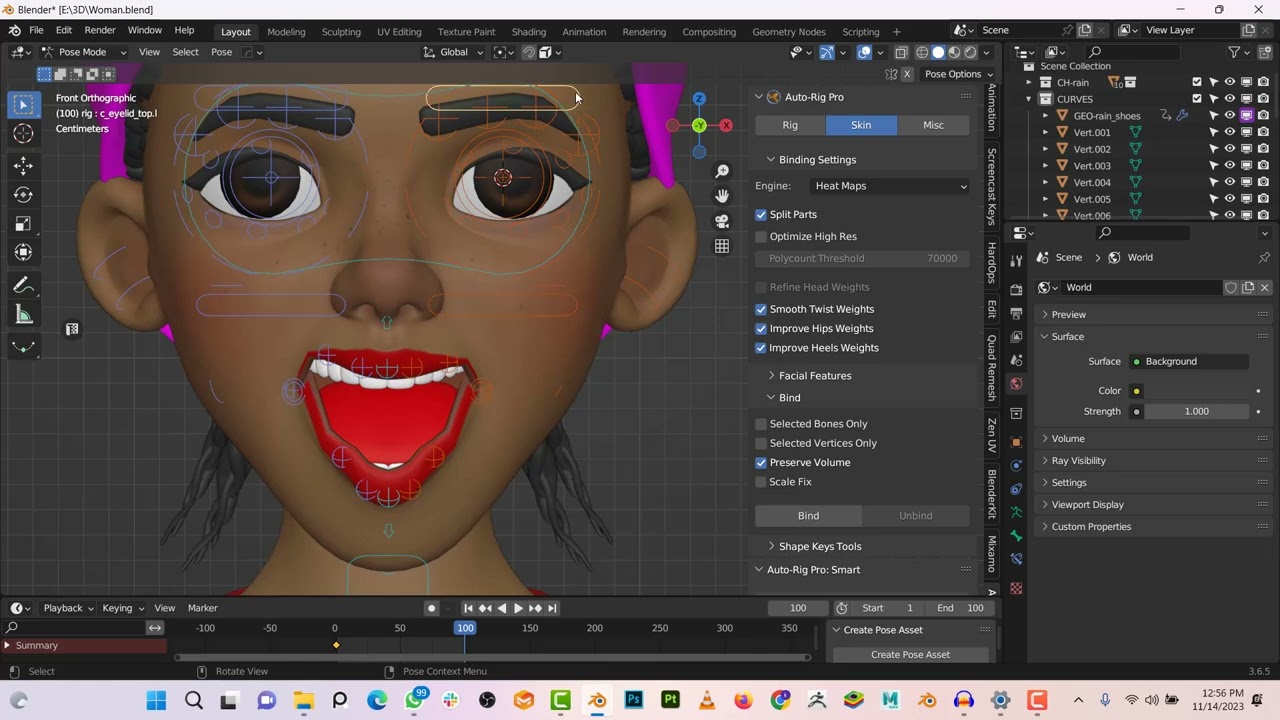Switch to wireframe viewport shading
Viewport: 1280px width, 720px height.
pyautogui.click(x=922, y=52)
